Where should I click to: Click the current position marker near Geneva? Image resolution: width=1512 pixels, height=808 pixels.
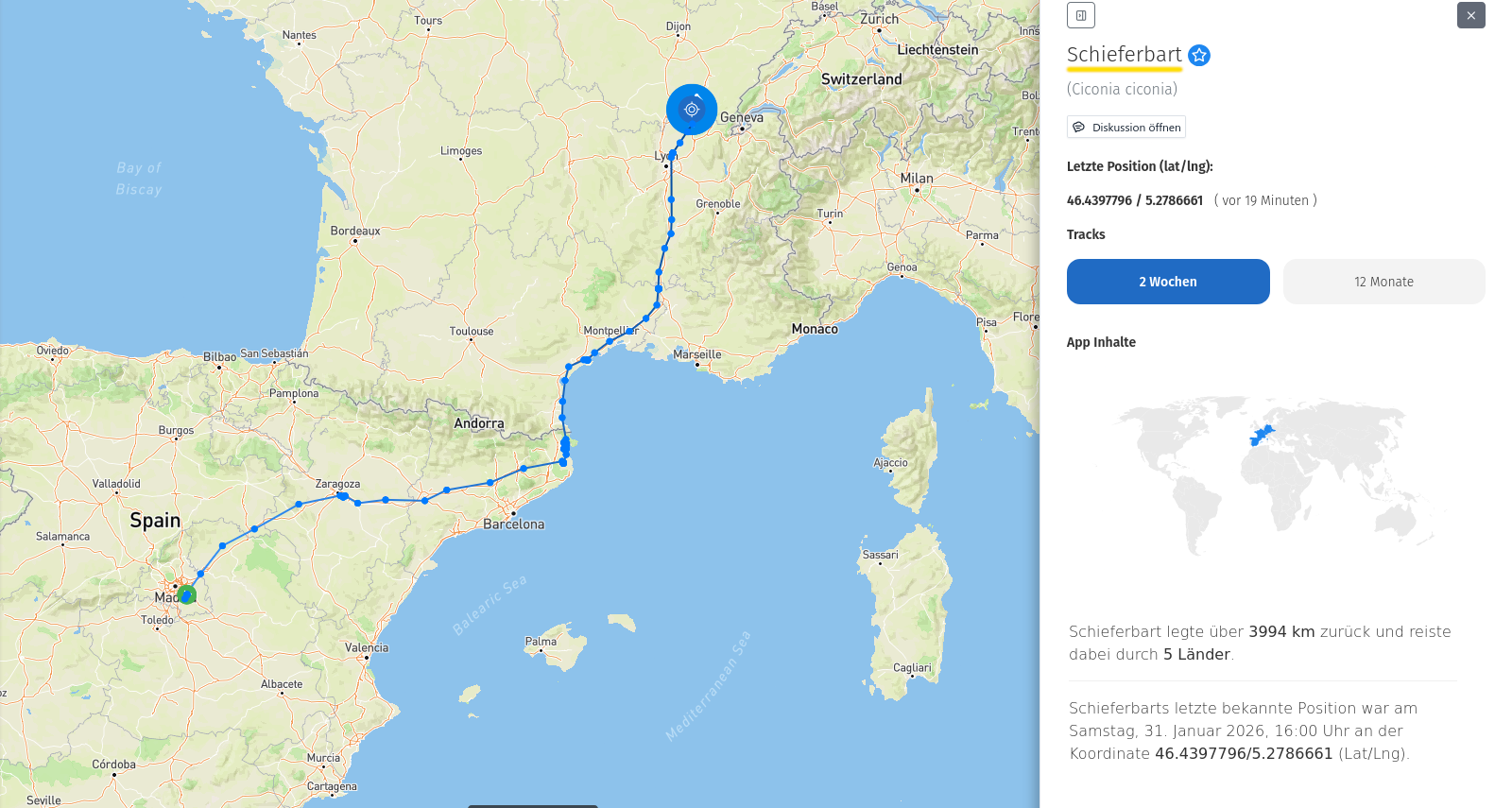[x=692, y=110]
